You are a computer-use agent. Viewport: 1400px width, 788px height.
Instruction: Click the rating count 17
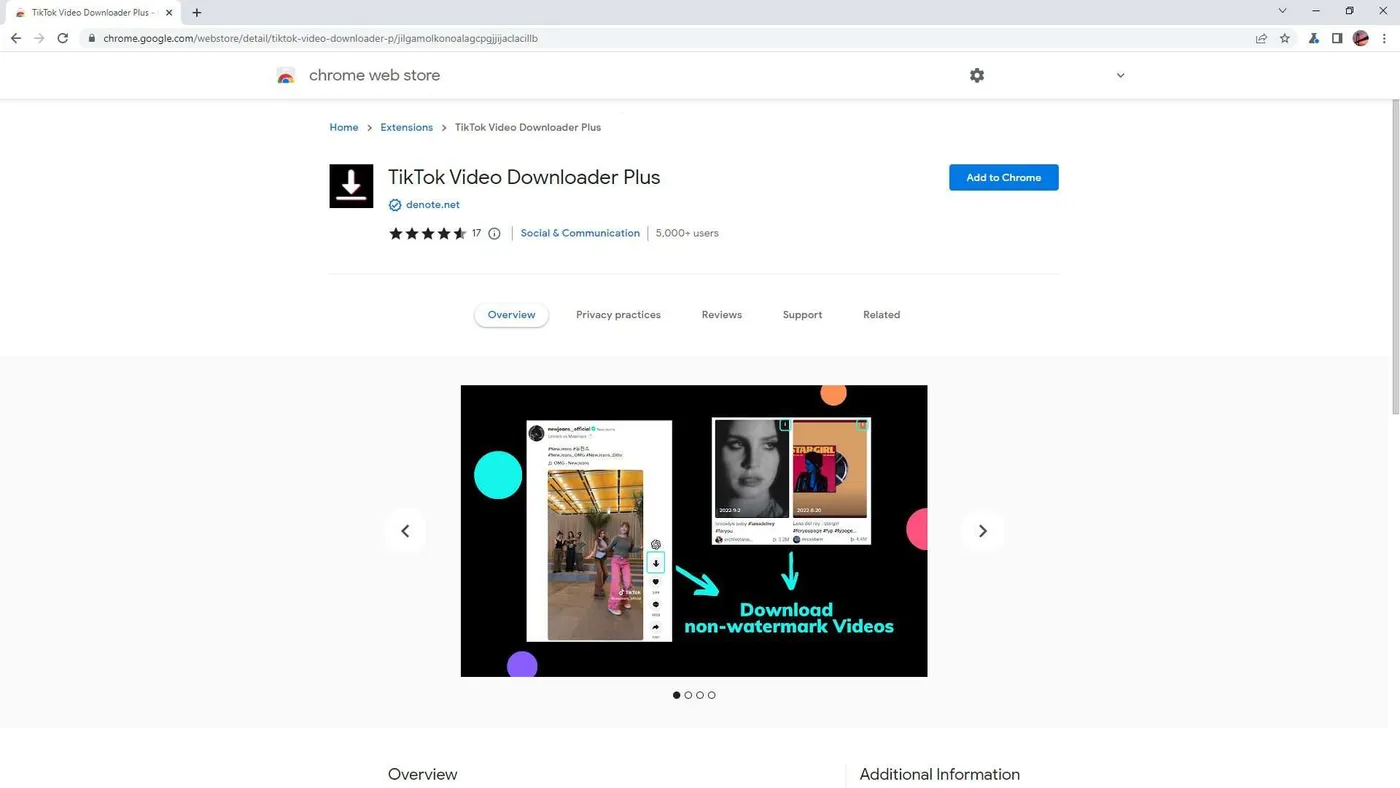[x=476, y=234]
